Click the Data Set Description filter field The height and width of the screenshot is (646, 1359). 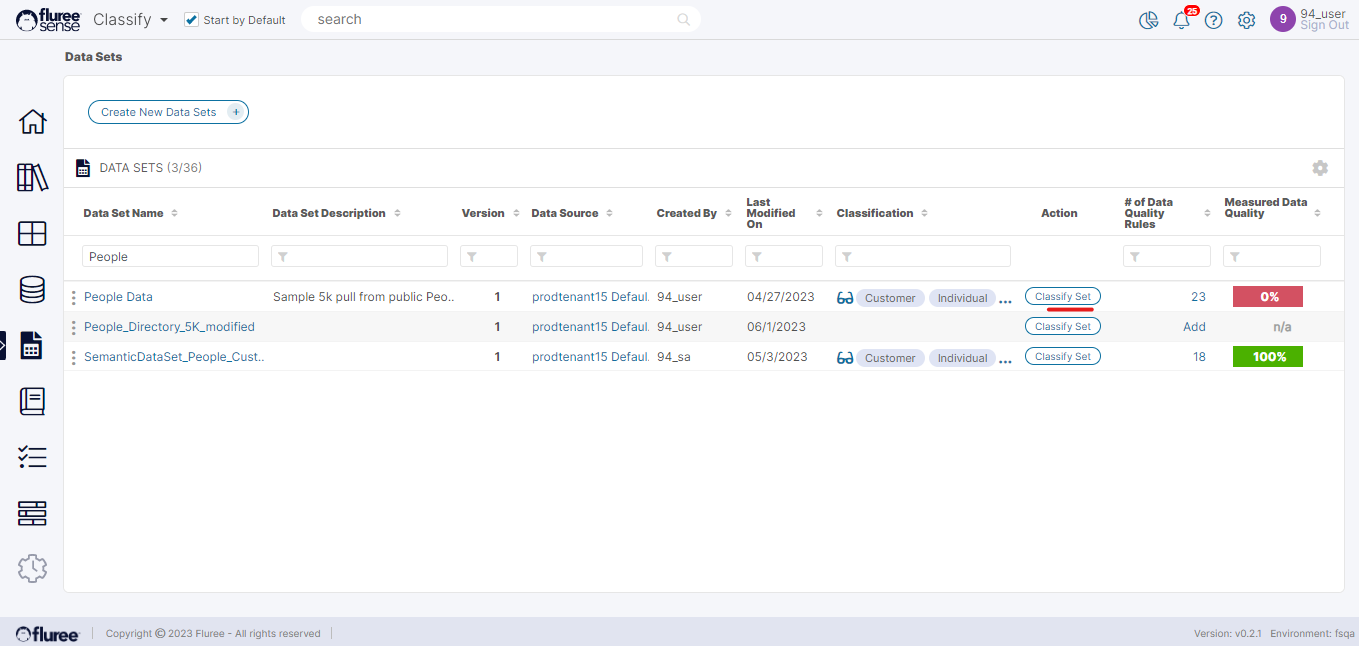(359, 257)
